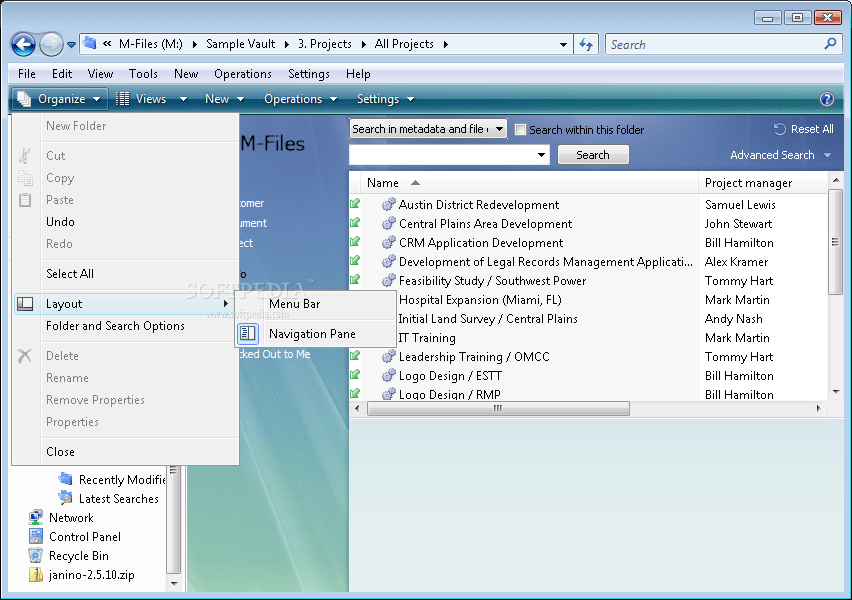Click the horizontal scrollbar of project list

[498, 408]
